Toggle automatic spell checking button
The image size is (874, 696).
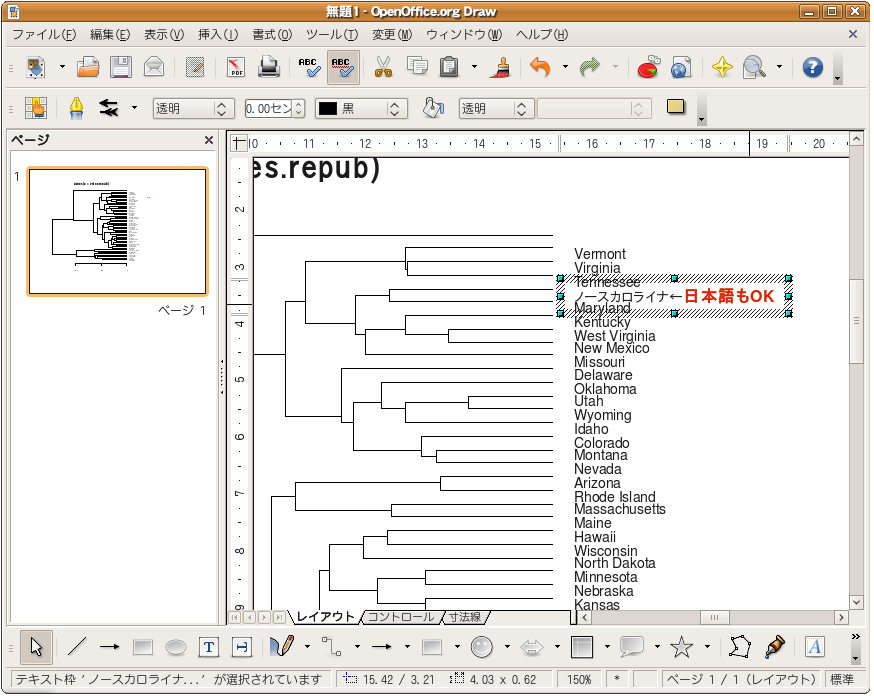point(344,68)
